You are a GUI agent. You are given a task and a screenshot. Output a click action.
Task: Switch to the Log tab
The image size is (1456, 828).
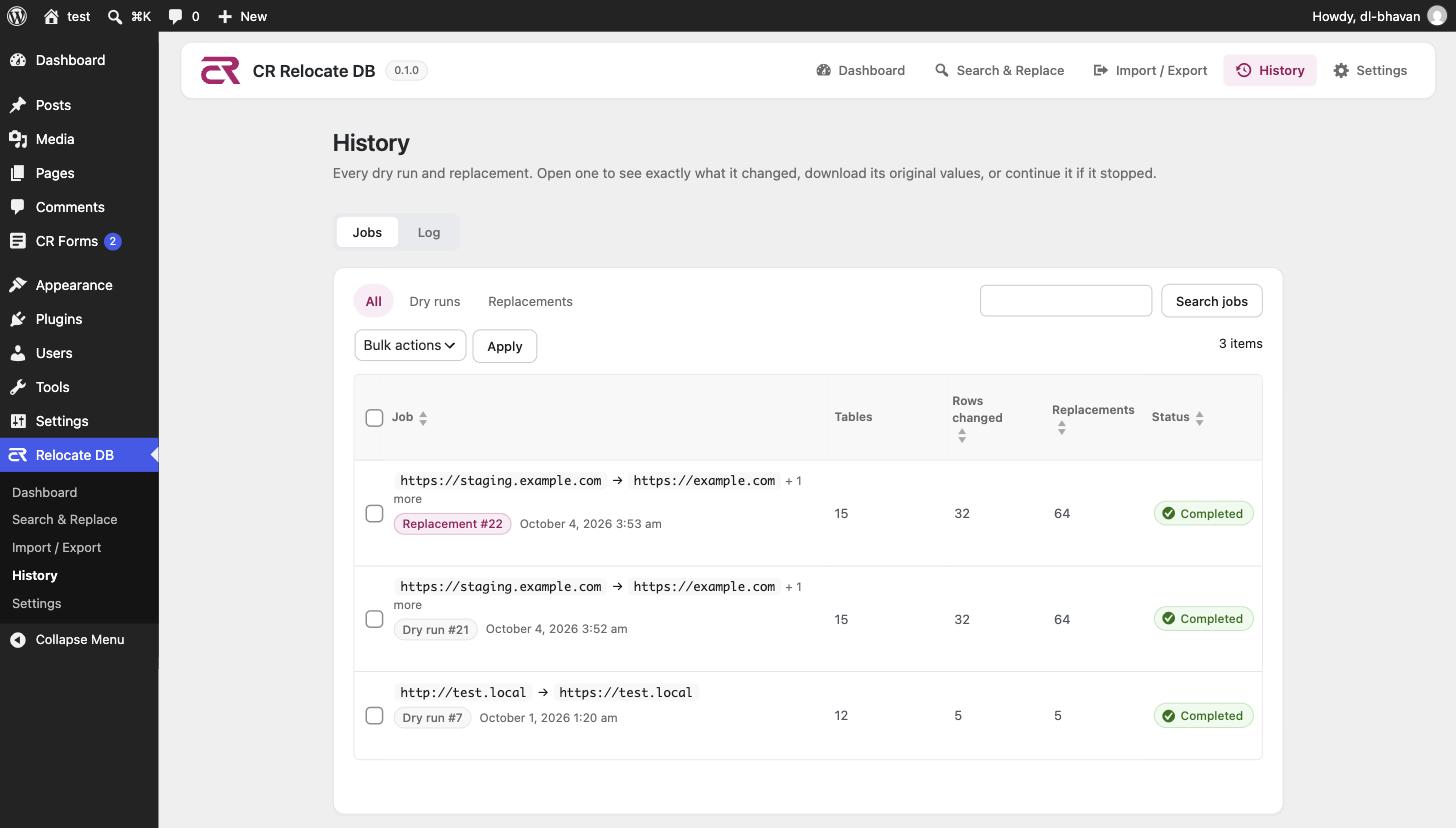[x=429, y=232]
